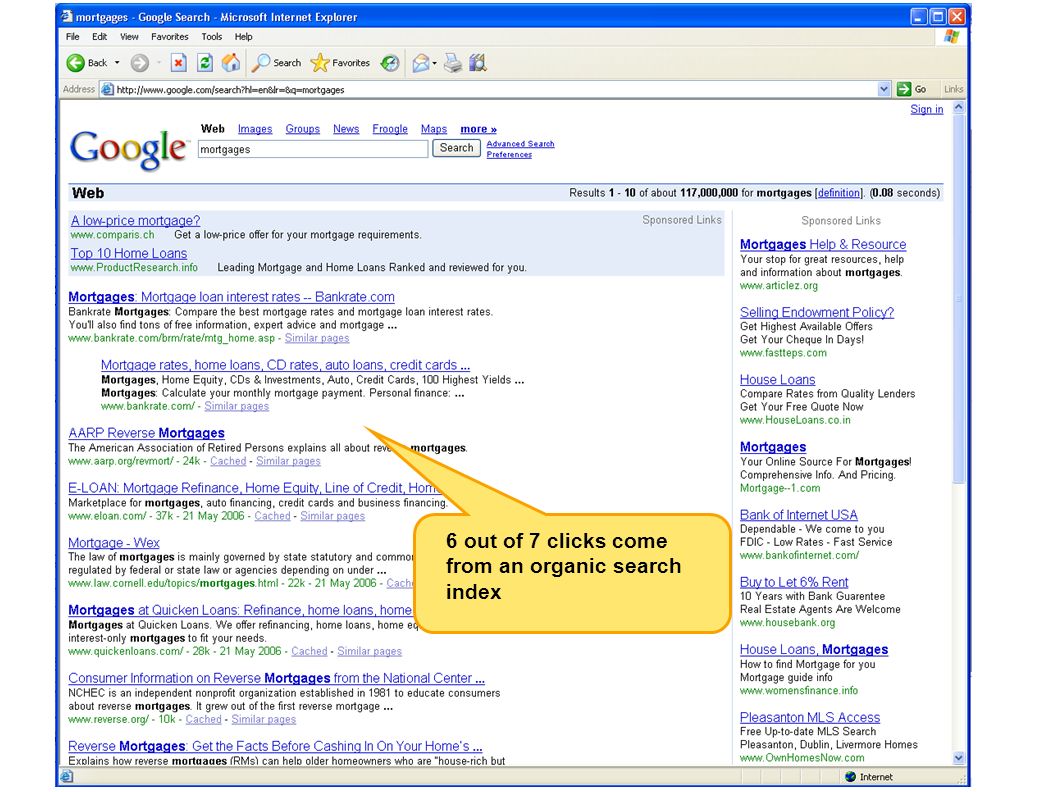Image resolution: width=1056 pixels, height=792 pixels.
Task: Click the Links toolbar label
Action: (x=953, y=89)
